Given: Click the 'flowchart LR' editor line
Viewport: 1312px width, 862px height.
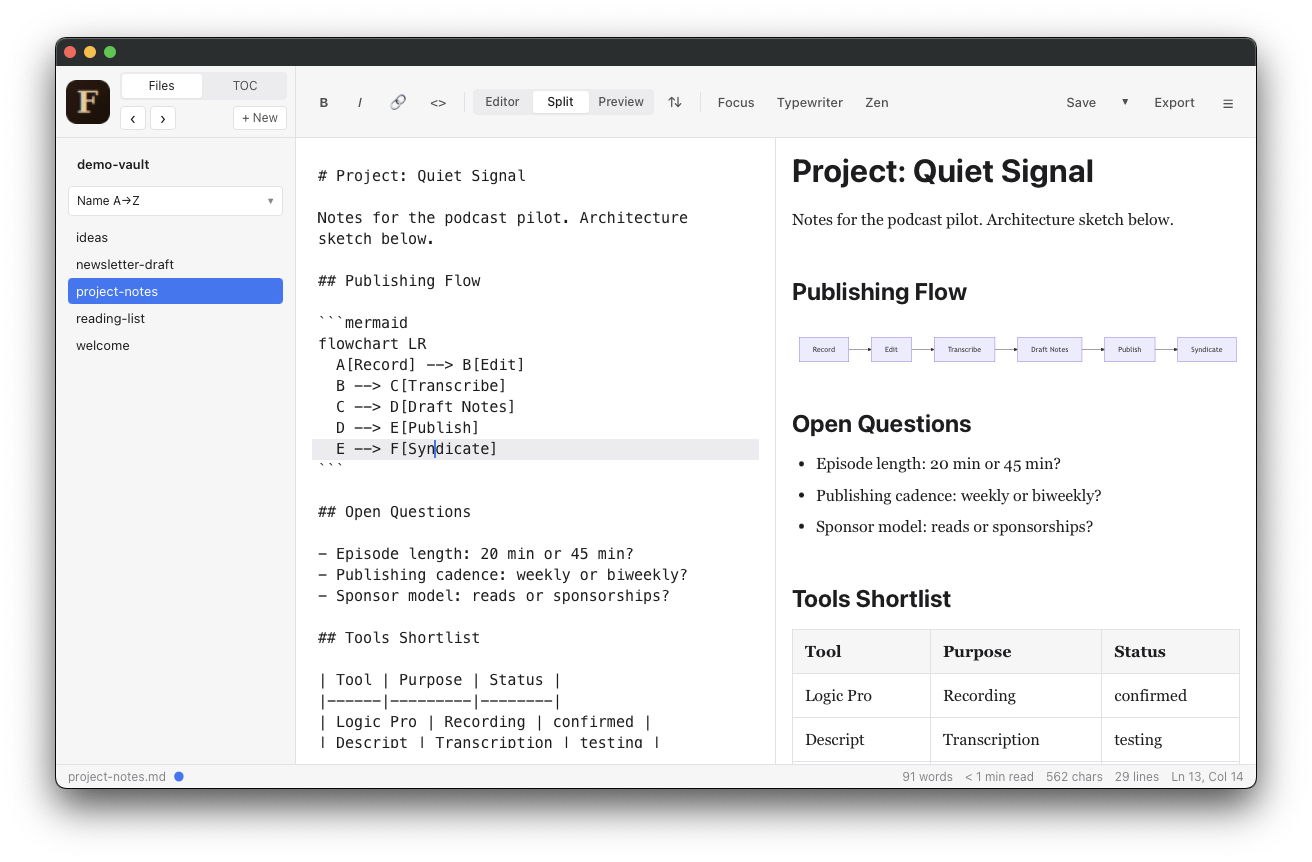Looking at the screenshot, I should [372, 344].
